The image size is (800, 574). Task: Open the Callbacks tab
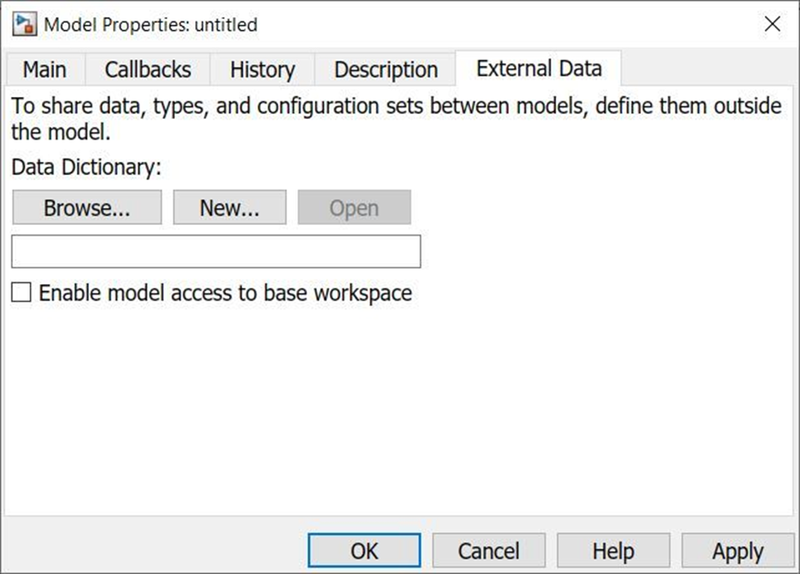pos(148,69)
